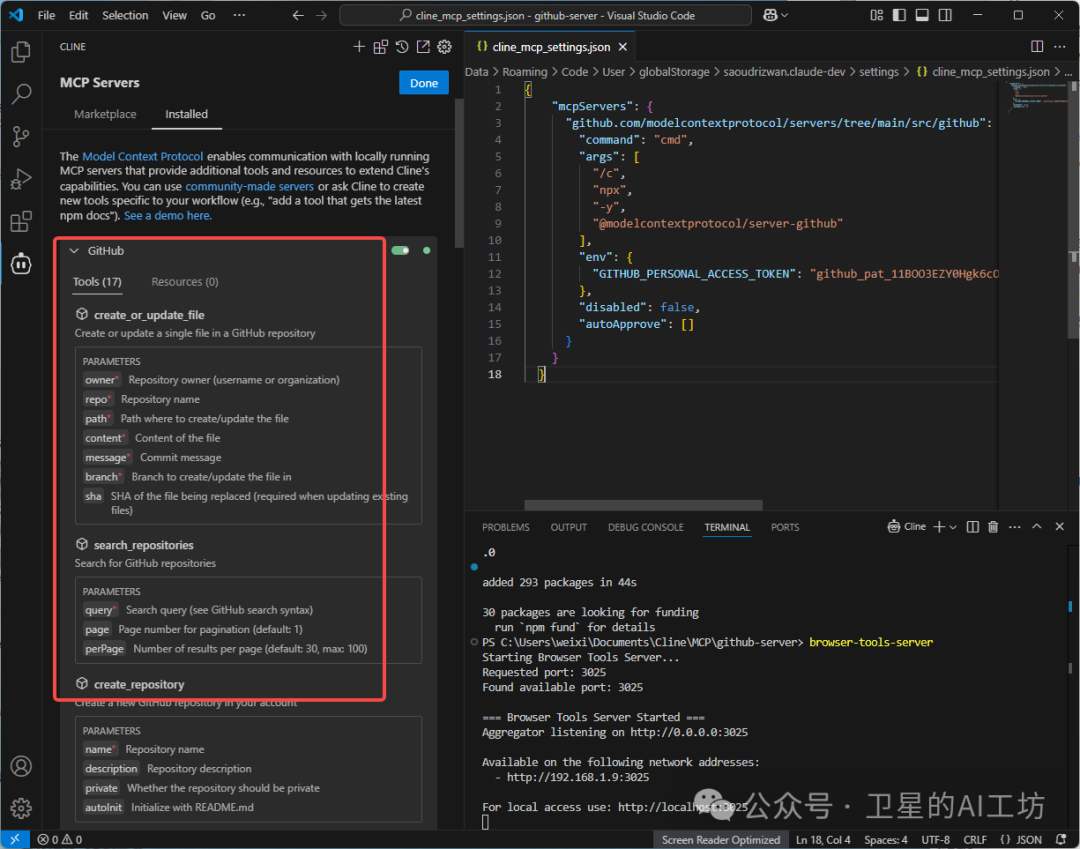Open the Copilot icon in title bar
The image size is (1080, 849).
pos(770,15)
